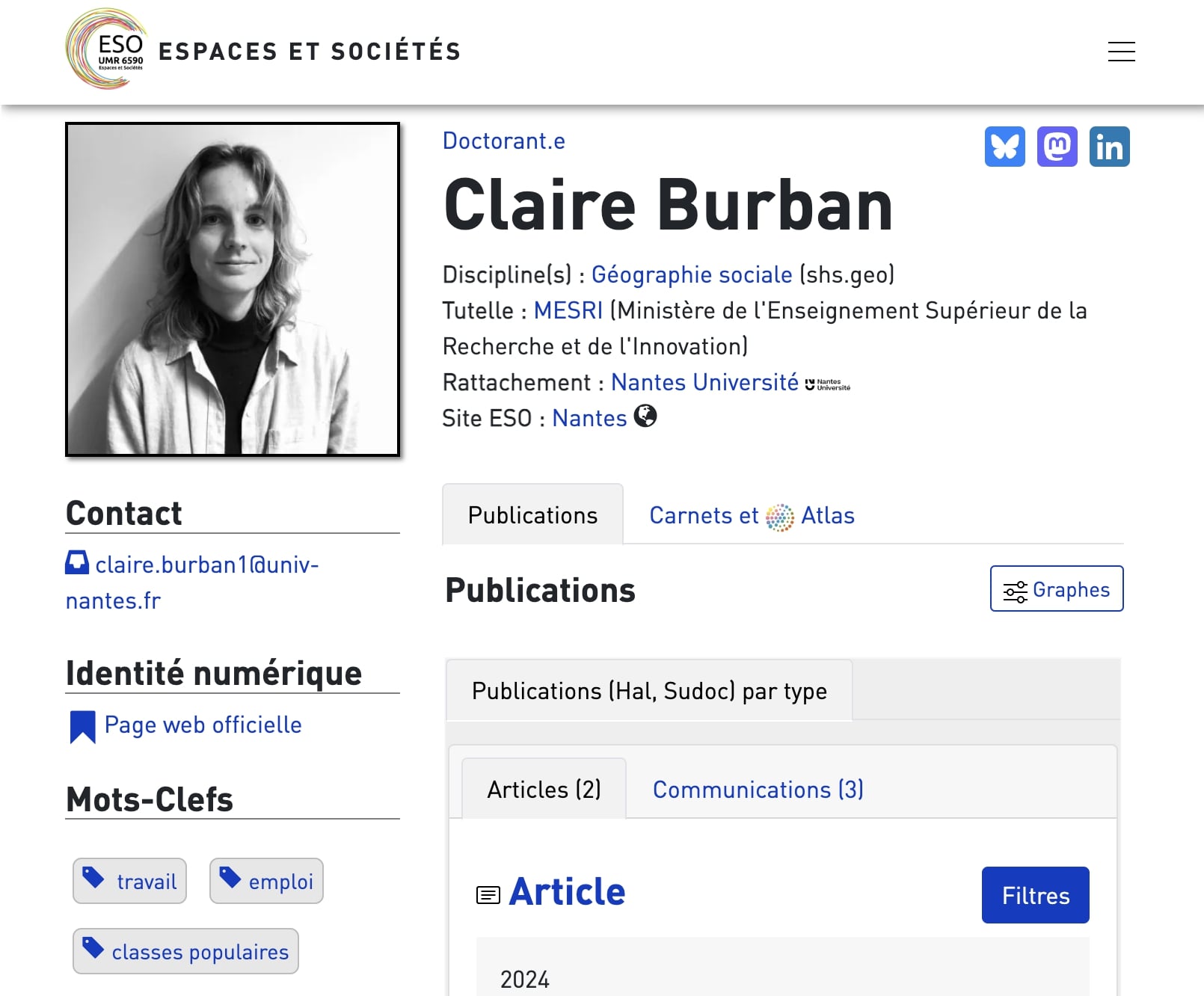Switch to the Communications (3) tab
This screenshot has height=996, width=1204.
(x=757, y=789)
